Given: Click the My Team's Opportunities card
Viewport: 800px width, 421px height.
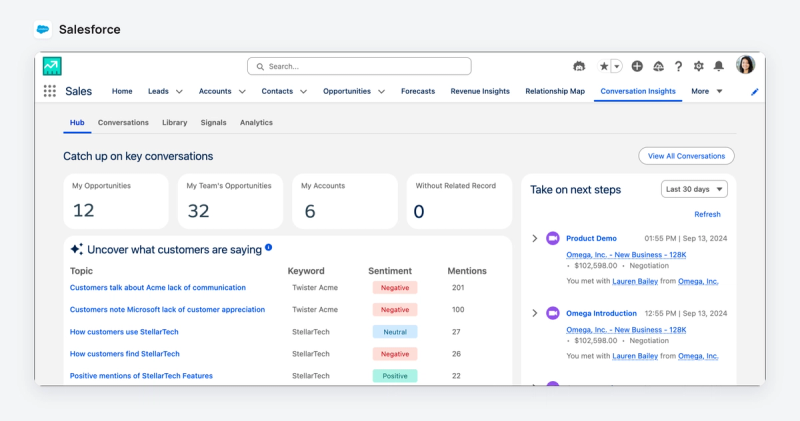Looking at the screenshot, I should [x=230, y=202].
